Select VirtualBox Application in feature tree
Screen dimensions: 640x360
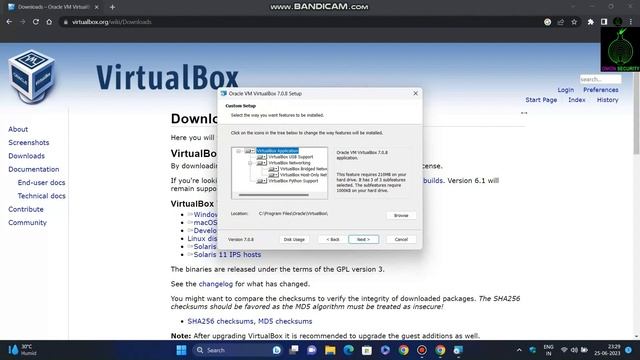(x=278, y=151)
